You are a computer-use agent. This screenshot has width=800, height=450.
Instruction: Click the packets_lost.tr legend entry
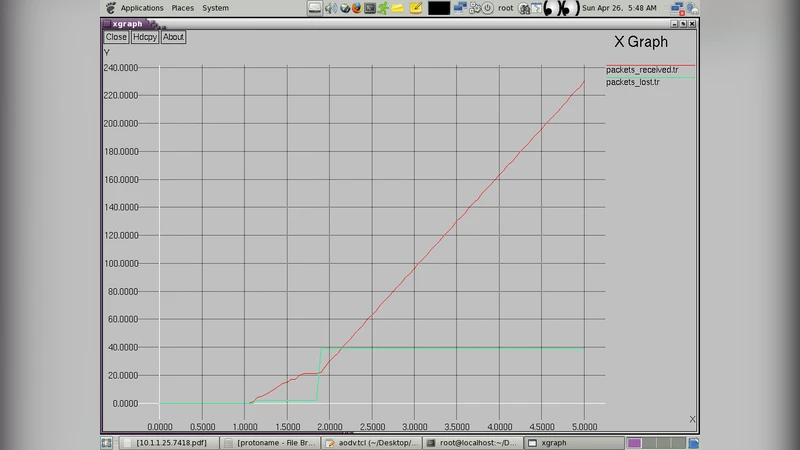[x=633, y=82]
